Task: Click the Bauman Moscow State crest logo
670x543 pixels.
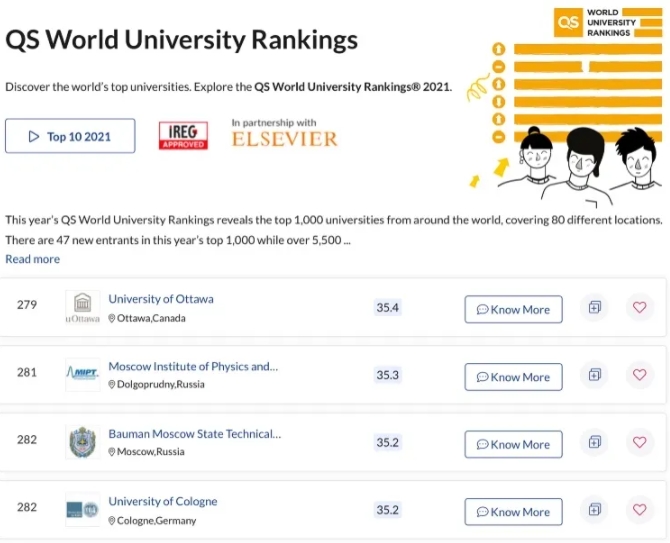Action: 82,442
